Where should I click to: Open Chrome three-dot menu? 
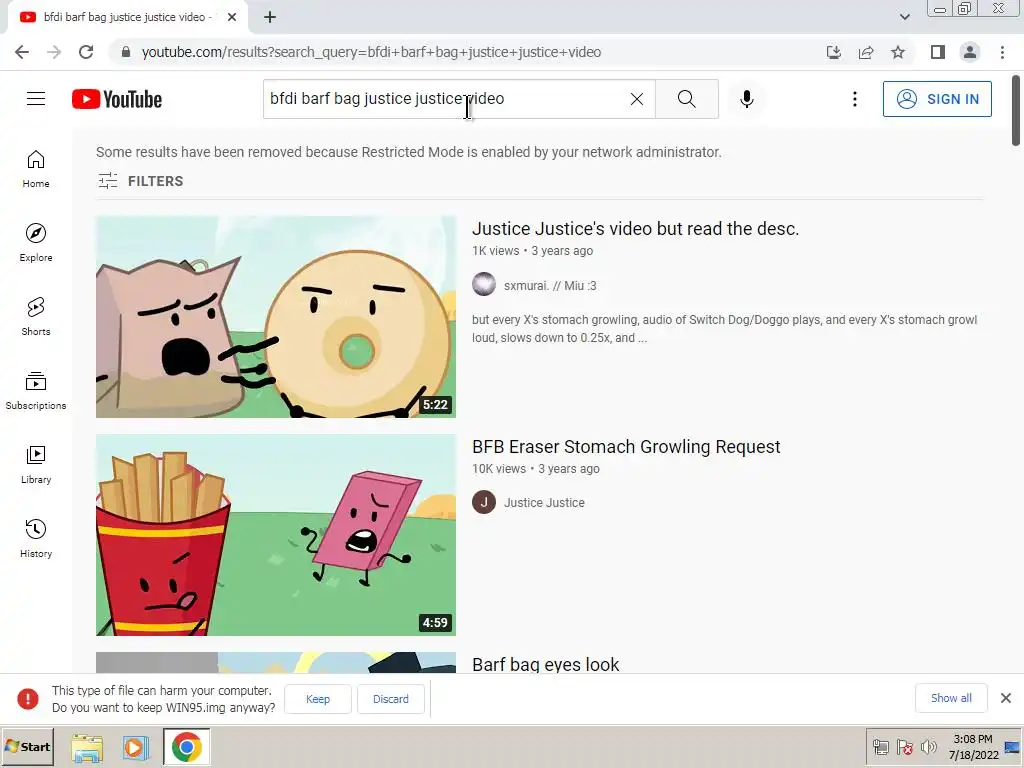point(1002,52)
